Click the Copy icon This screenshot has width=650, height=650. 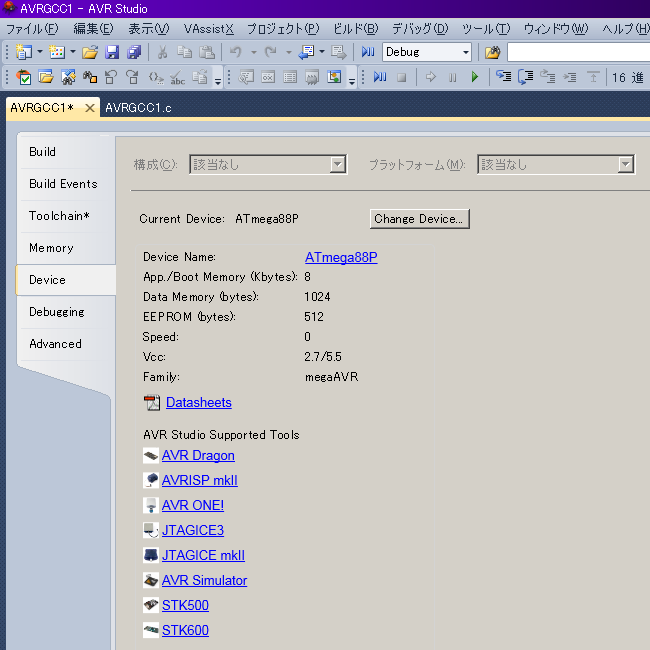click(x=184, y=52)
